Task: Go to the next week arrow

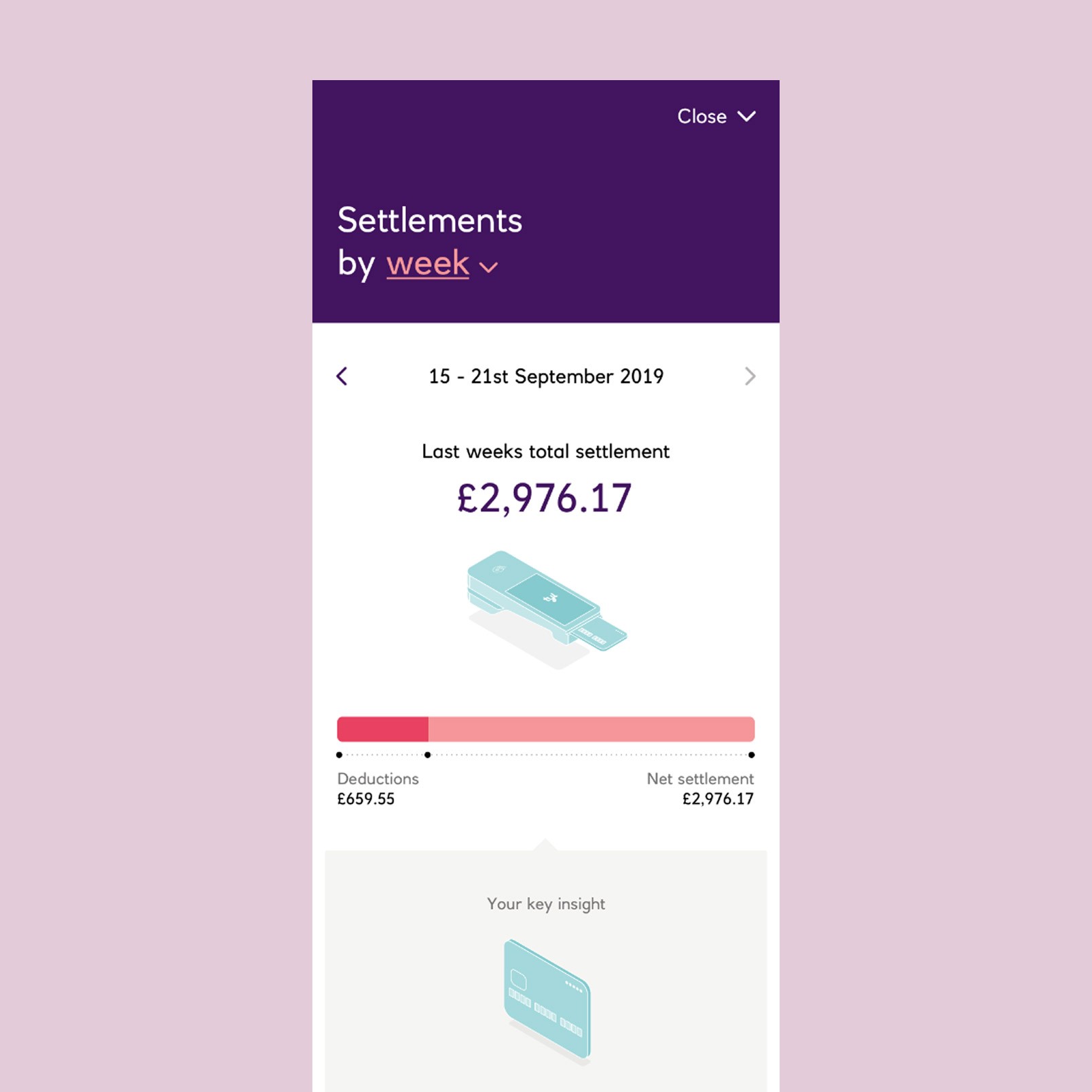Action: pyautogui.click(x=750, y=376)
